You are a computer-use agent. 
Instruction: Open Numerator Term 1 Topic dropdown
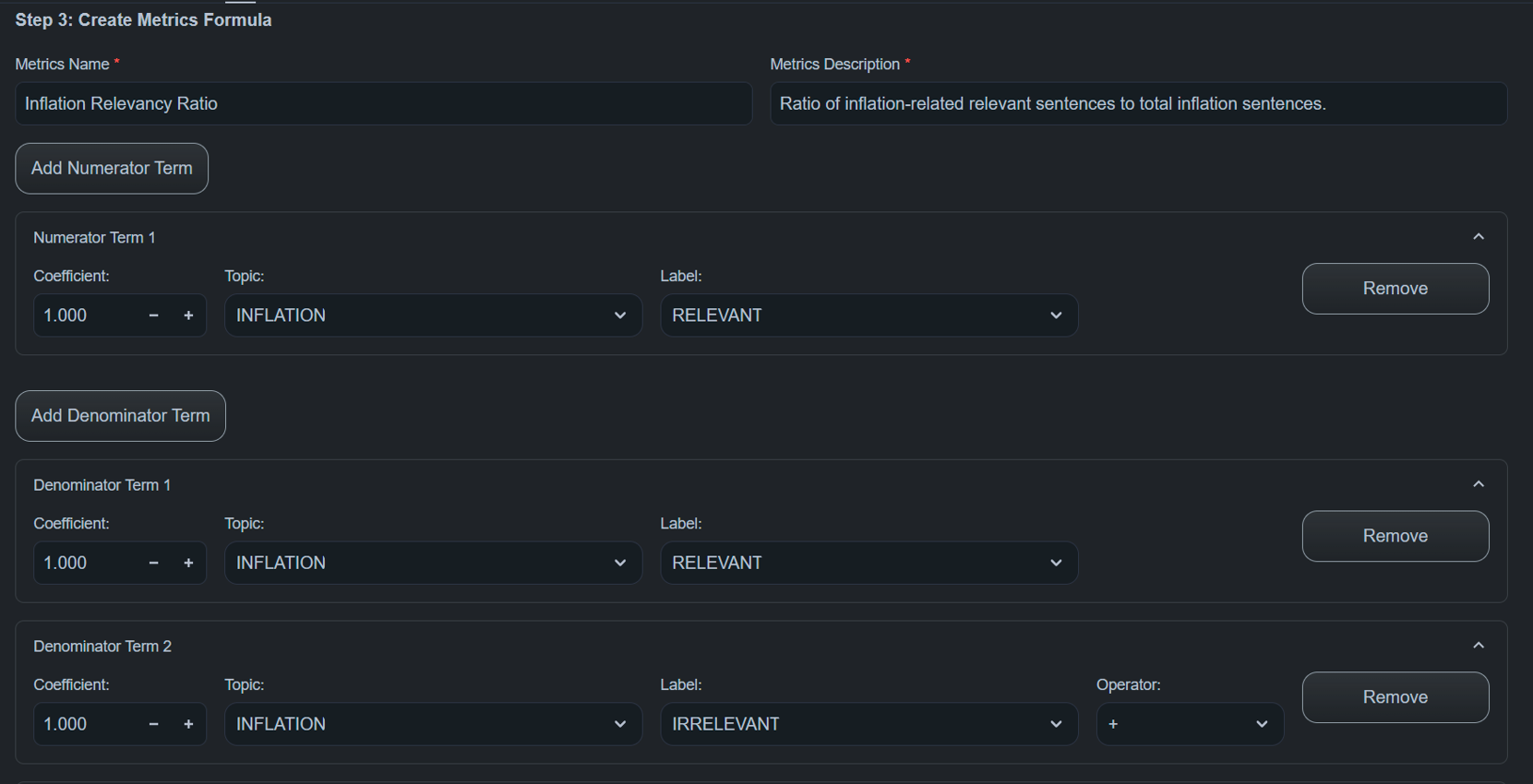tap(432, 315)
